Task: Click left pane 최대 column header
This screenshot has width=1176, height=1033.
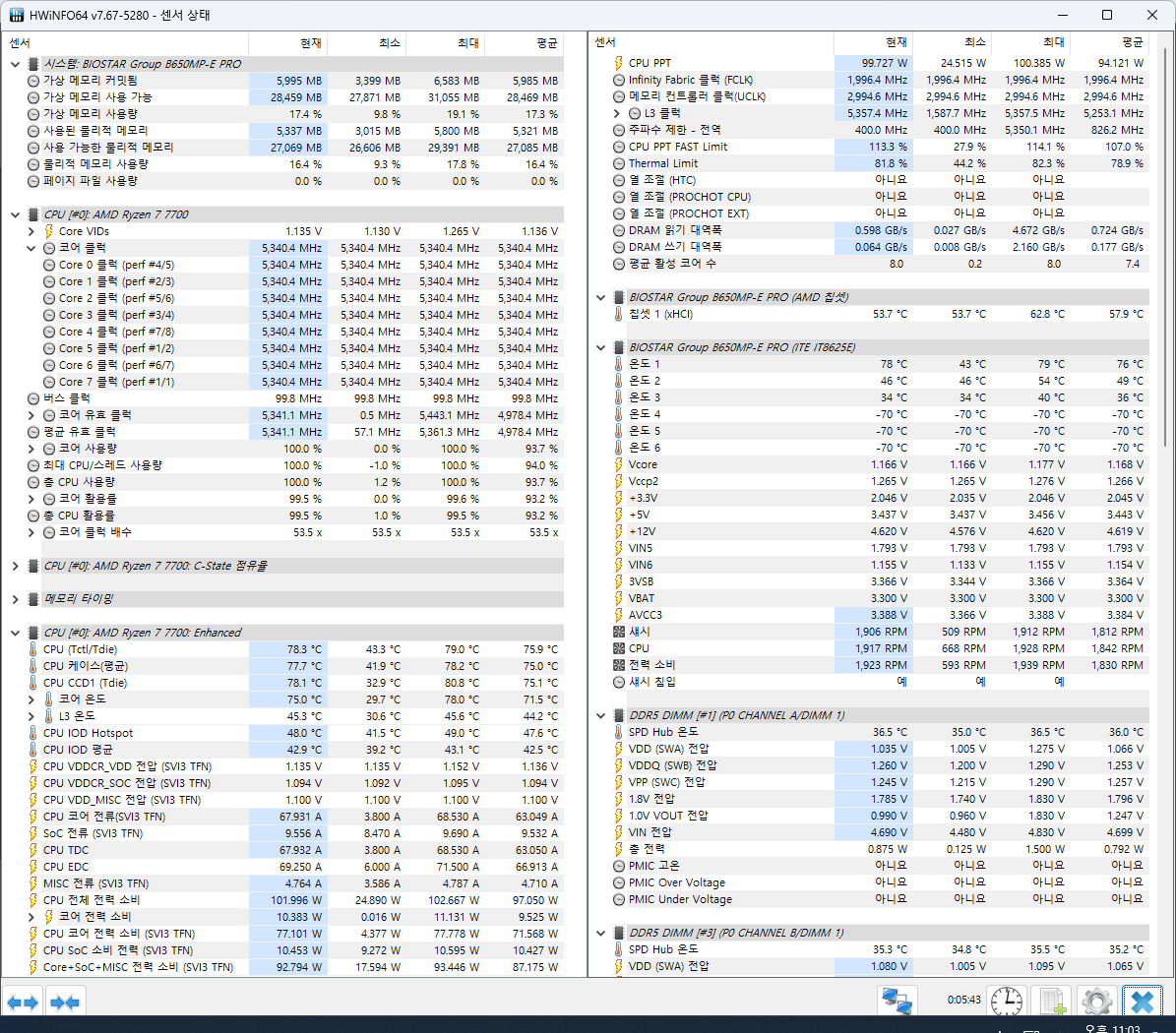Action: [x=446, y=42]
